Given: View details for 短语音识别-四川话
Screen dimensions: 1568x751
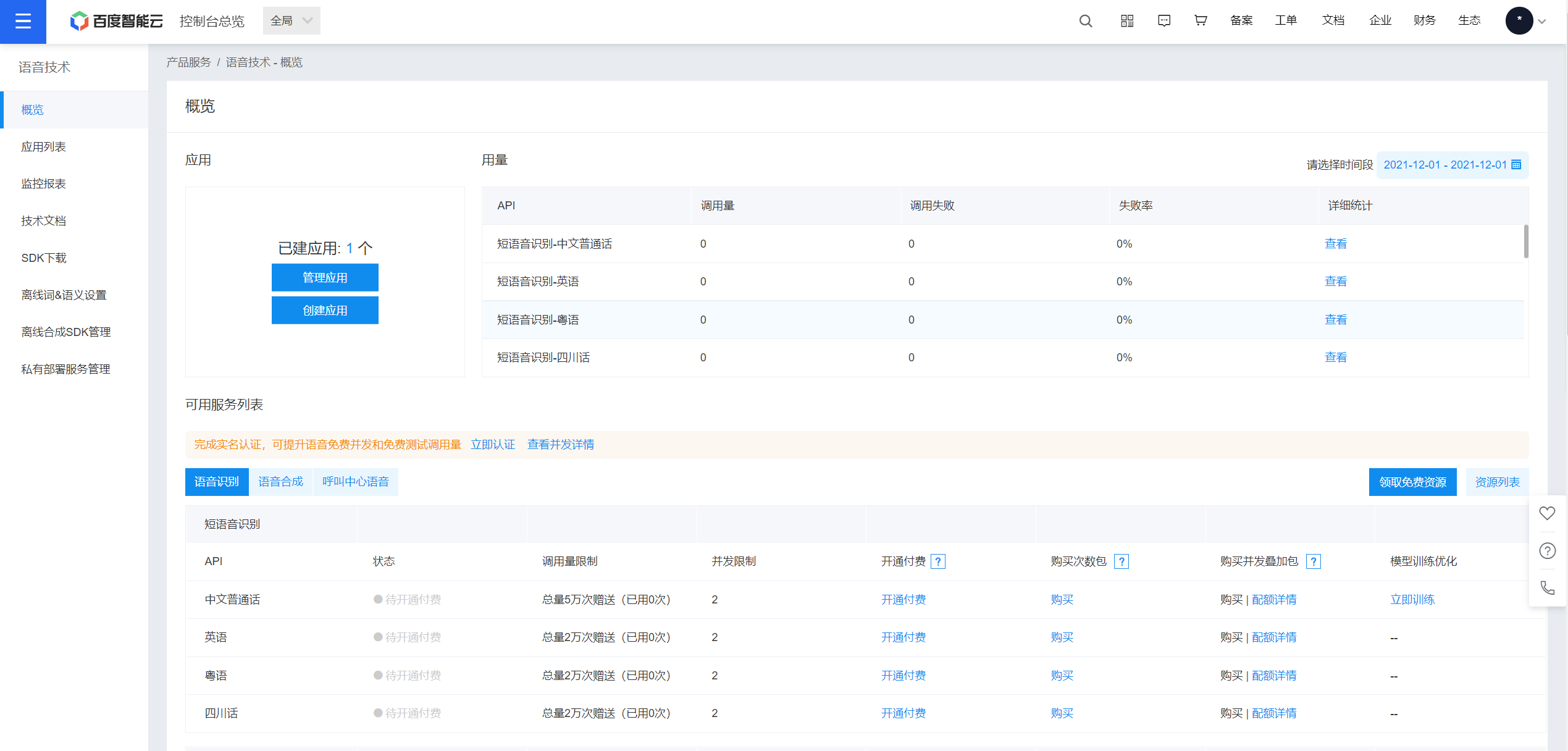Looking at the screenshot, I should (1335, 358).
